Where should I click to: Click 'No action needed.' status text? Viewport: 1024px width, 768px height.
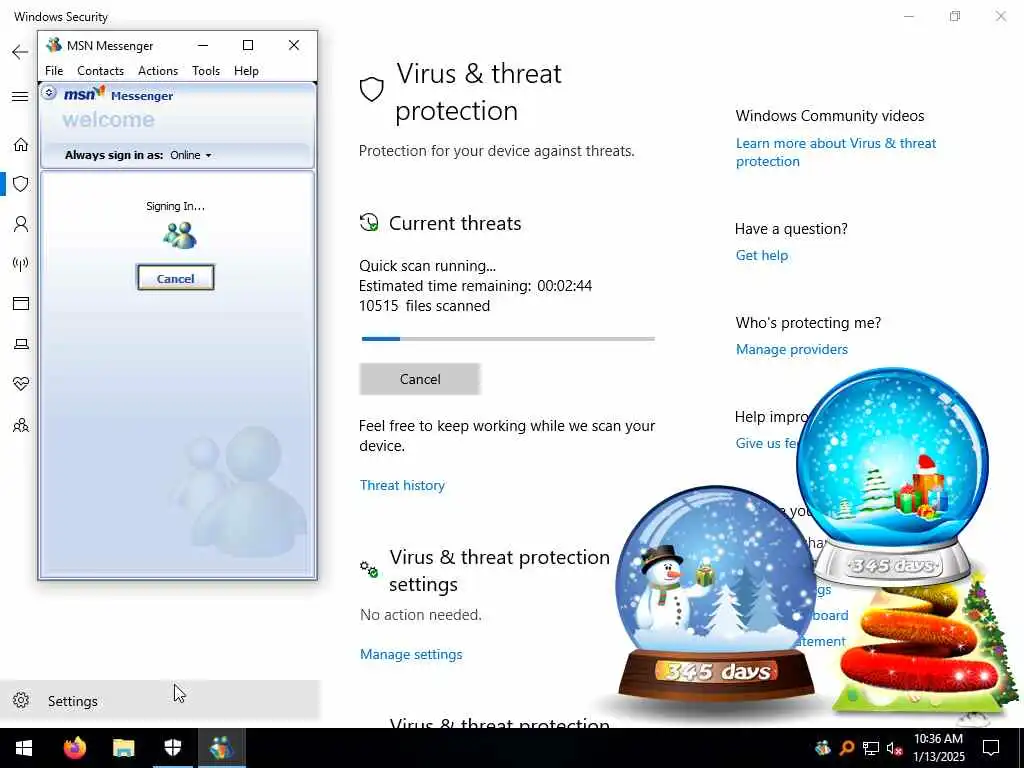[x=421, y=615]
